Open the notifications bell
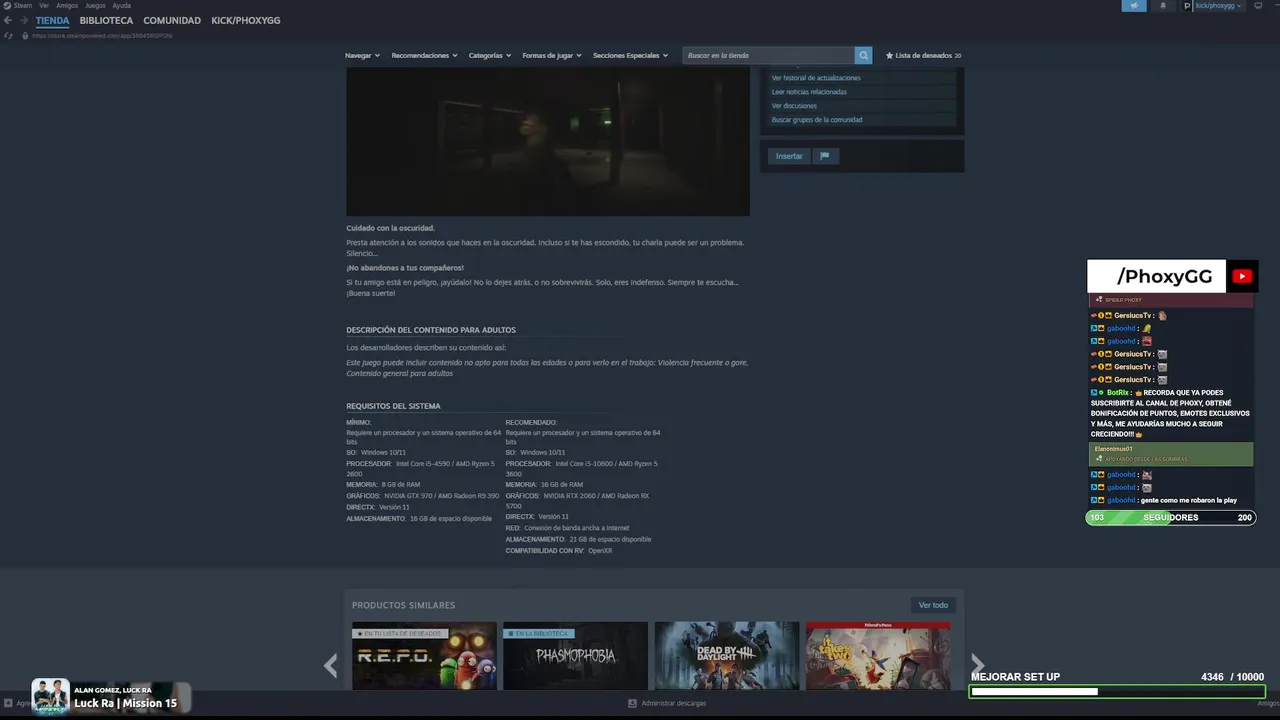The image size is (1280, 720). (x=1162, y=5)
